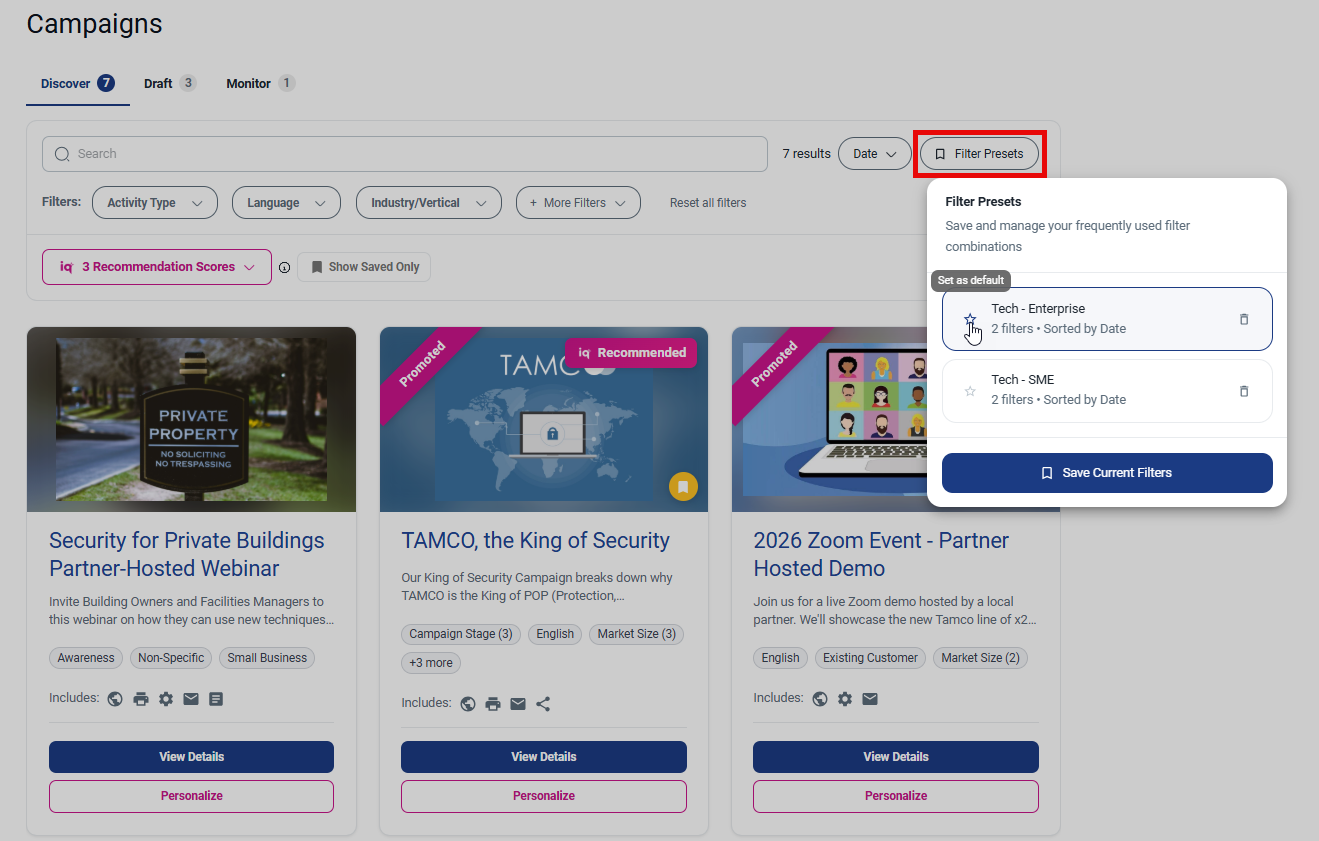Toggle Show Saved Only
This screenshot has height=841, width=1319.
pyautogui.click(x=364, y=267)
